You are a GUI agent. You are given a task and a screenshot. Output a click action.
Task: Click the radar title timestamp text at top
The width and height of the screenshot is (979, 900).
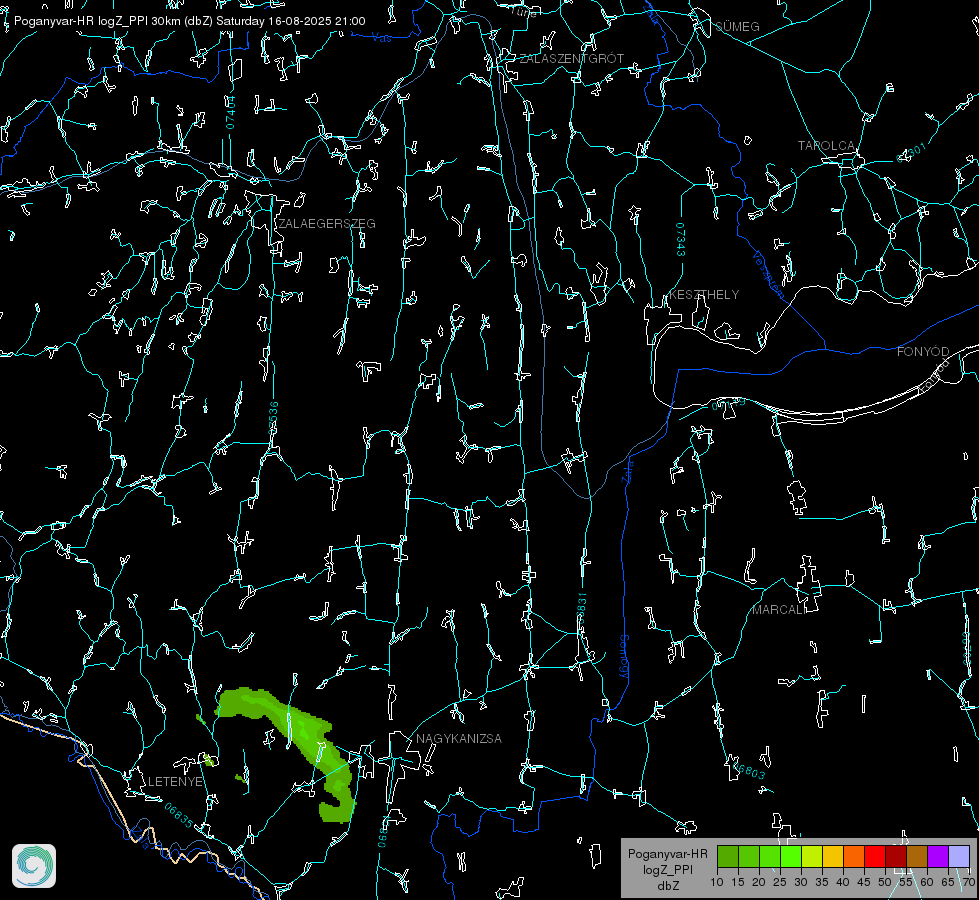coord(189,21)
